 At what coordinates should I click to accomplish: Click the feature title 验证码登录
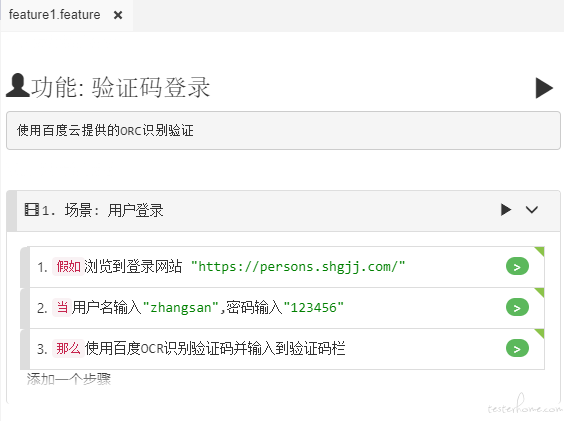click(x=151, y=87)
